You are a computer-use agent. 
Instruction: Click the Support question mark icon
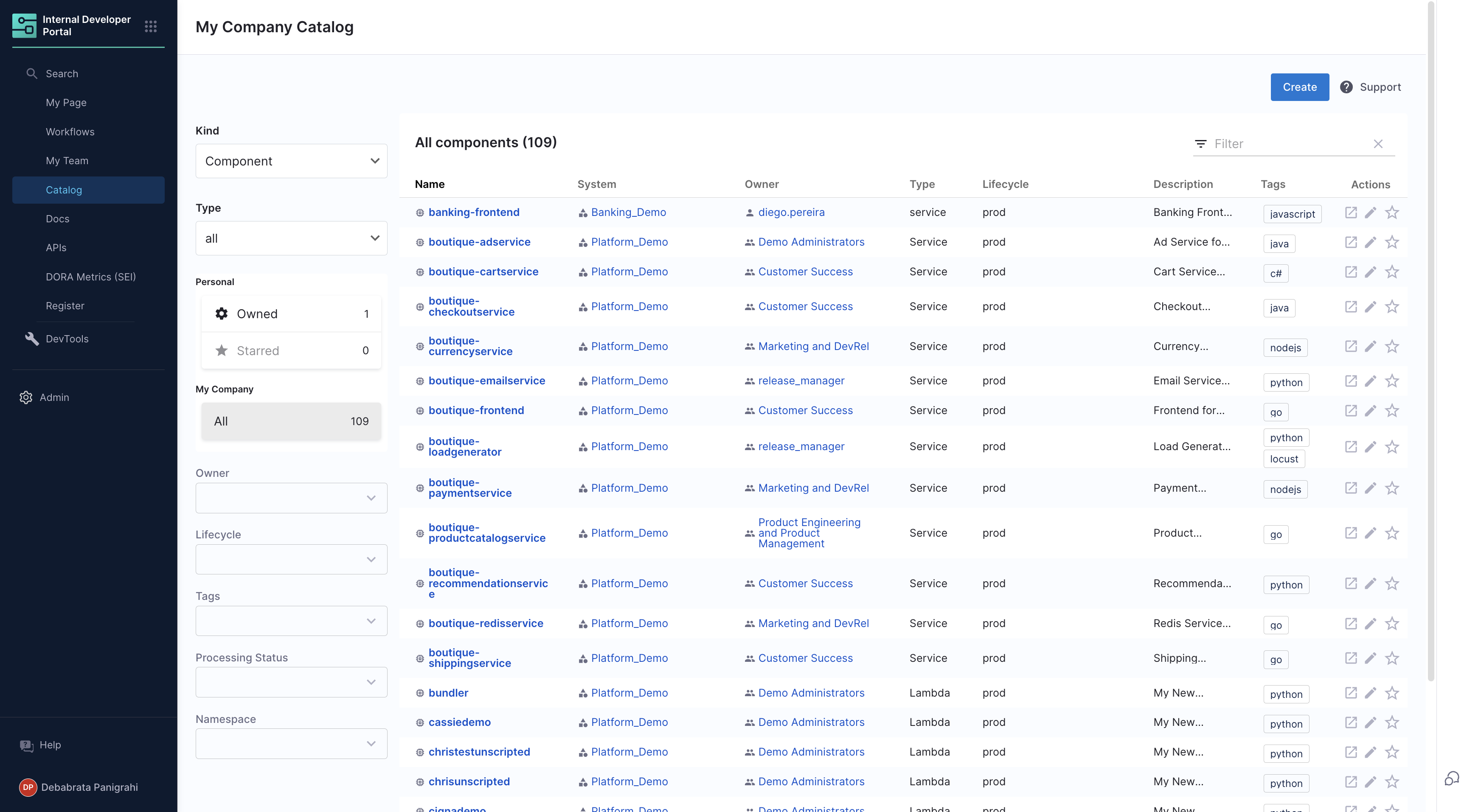[1346, 87]
